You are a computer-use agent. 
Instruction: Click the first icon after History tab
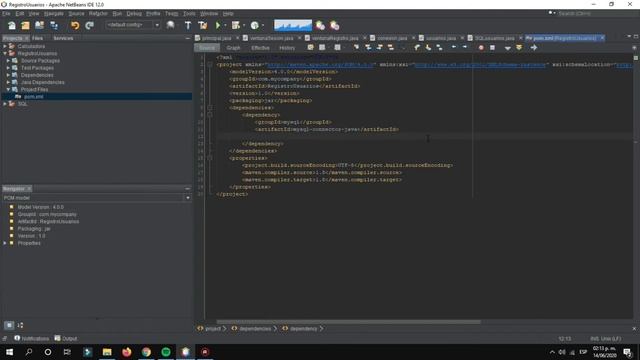311,47
